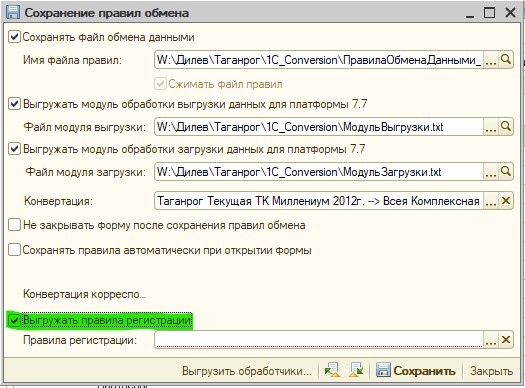Click 'Закрыть' button
Screen dimensions: 525x388
coord(491,371)
